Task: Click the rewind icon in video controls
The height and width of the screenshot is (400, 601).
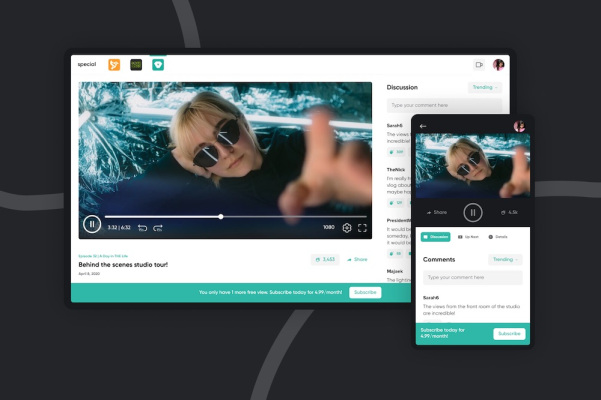Action: coord(142,228)
